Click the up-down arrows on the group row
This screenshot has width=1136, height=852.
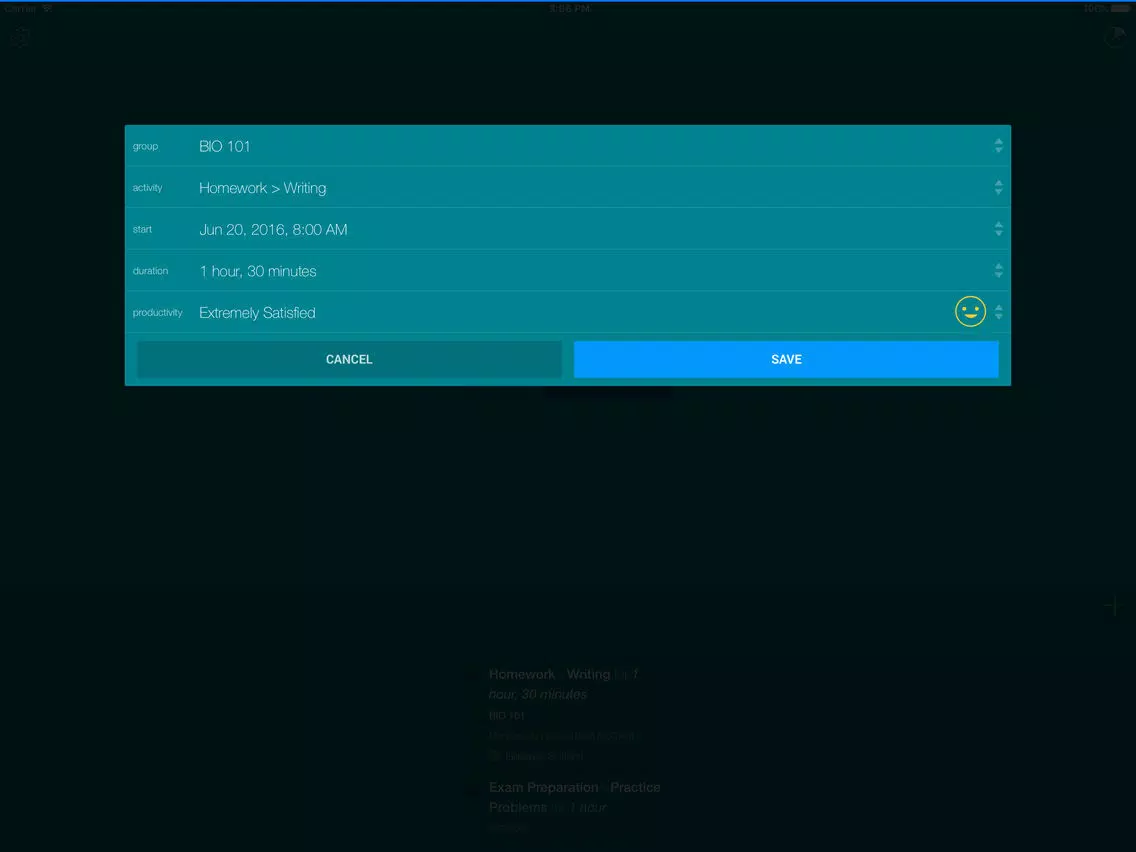click(998, 146)
